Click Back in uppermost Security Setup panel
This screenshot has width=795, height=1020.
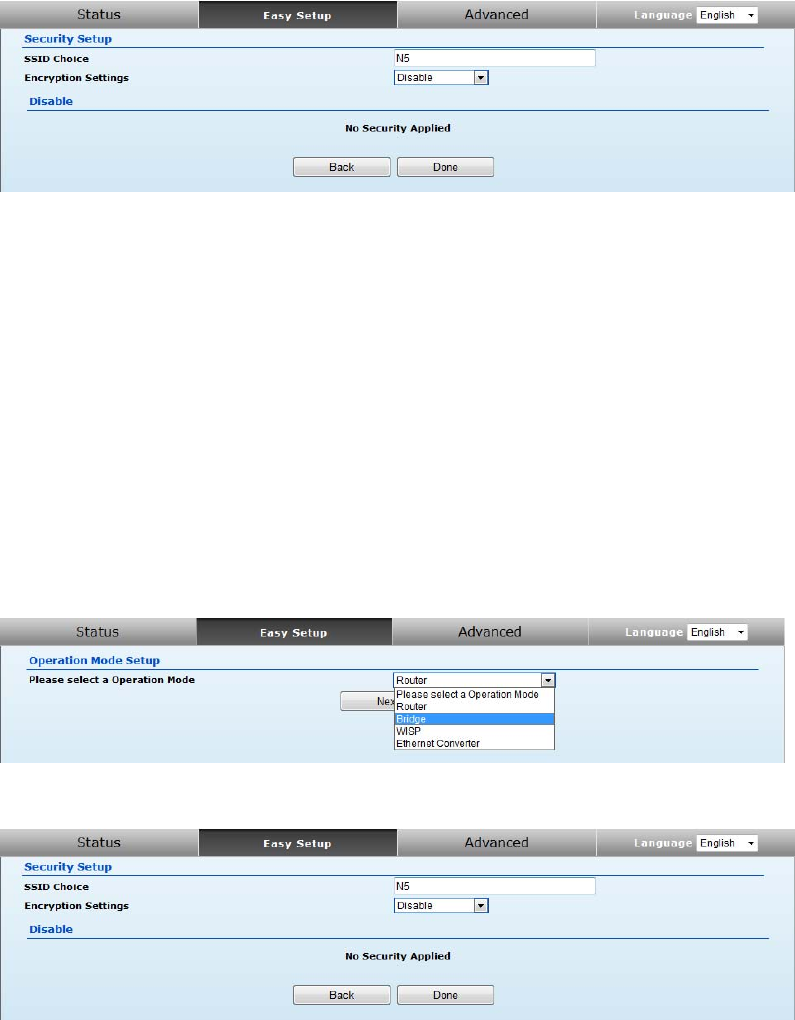342,167
